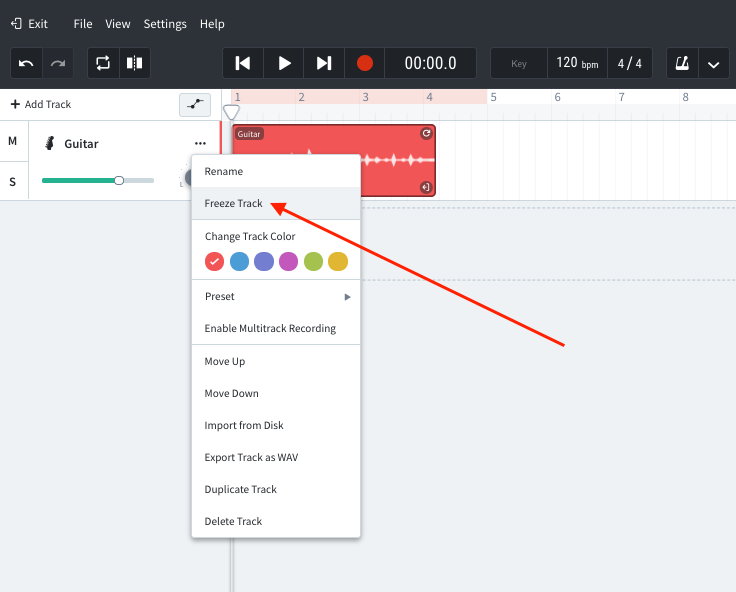
Task: Open the Settings menu
Action: pyautogui.click(x=165, y=24)
